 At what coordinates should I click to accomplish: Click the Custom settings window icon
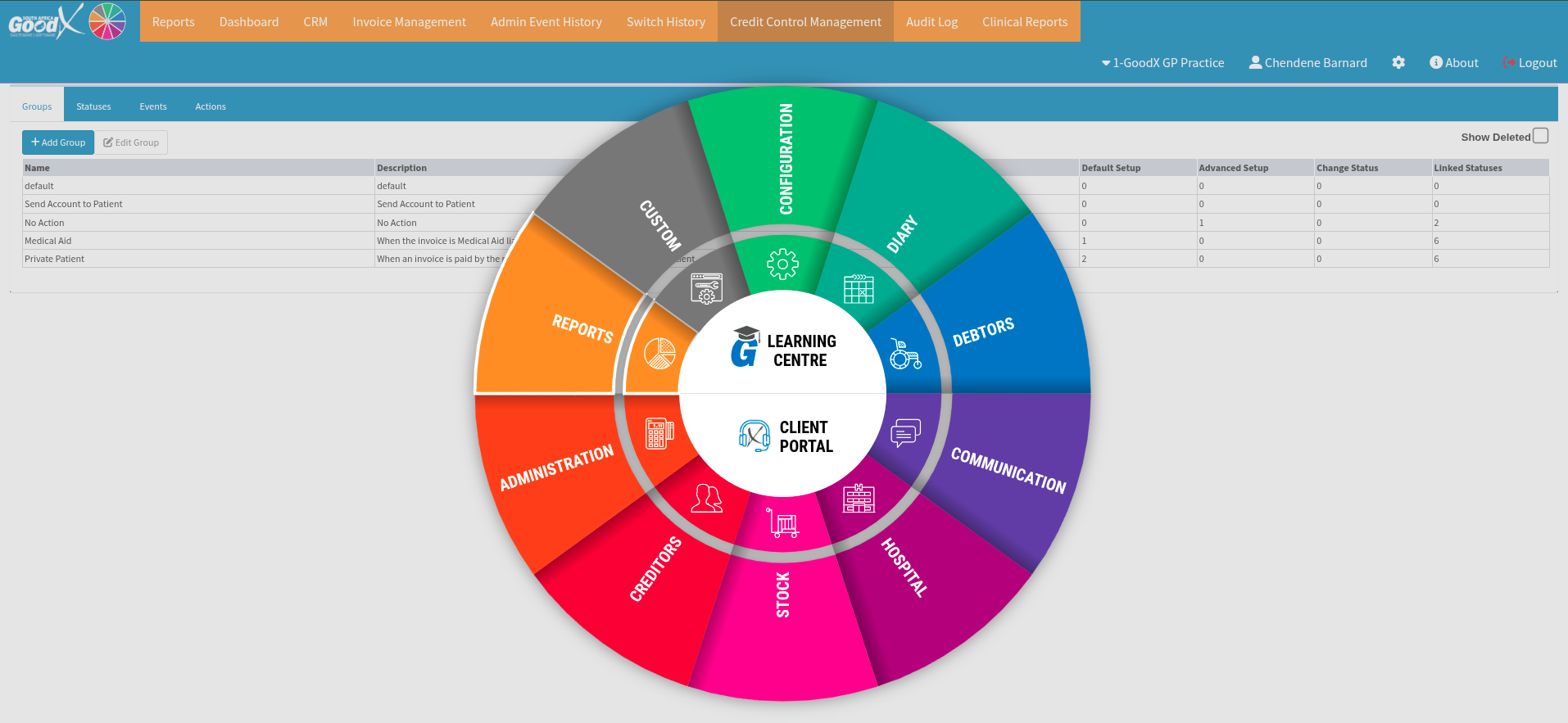[706, 288]
